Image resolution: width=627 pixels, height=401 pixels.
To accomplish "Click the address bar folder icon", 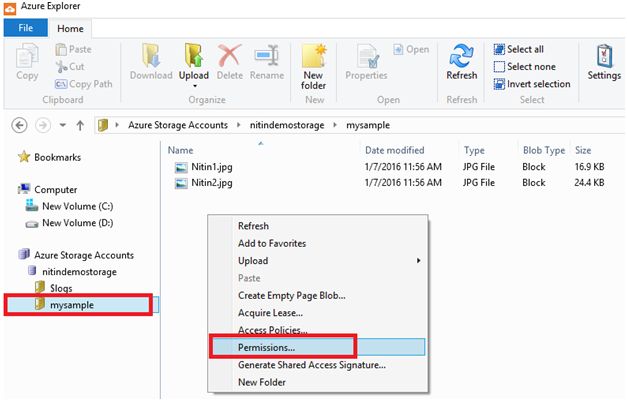I will (x=103, y=126).
